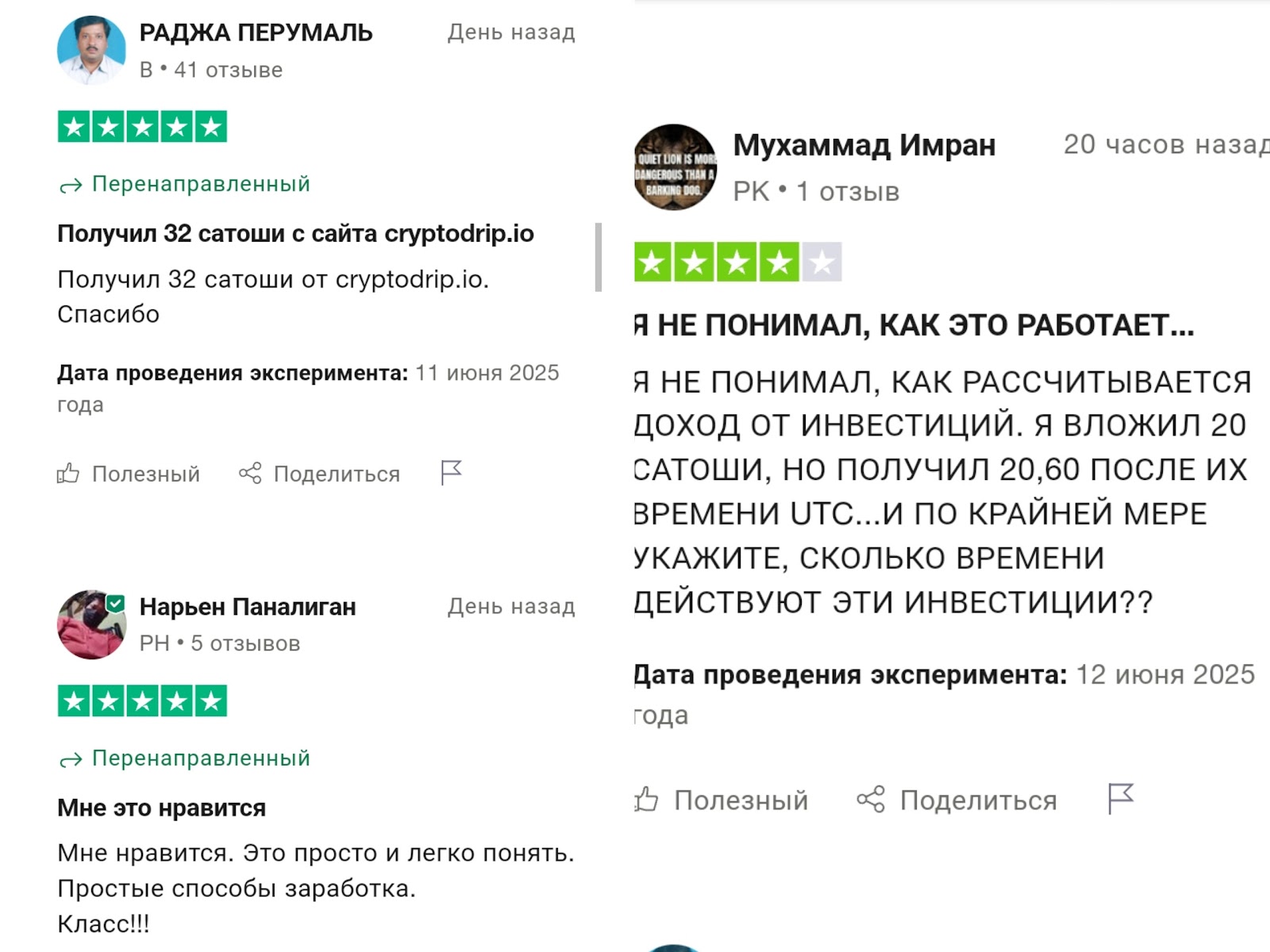
Task: Open Нарьен Паналиган verified avatar
Action: pyautogui.click(x=91, y=624)
